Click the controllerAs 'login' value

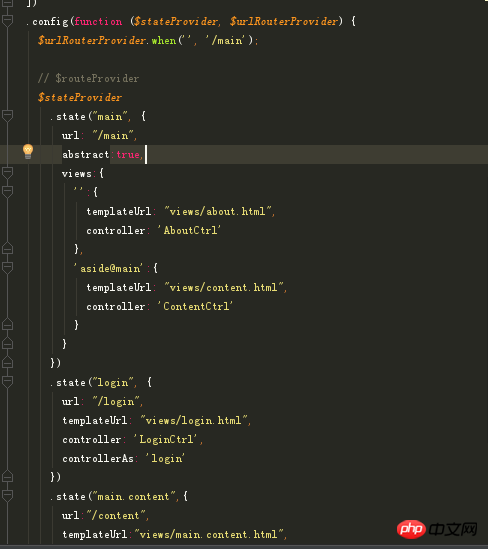click(165, 458)
